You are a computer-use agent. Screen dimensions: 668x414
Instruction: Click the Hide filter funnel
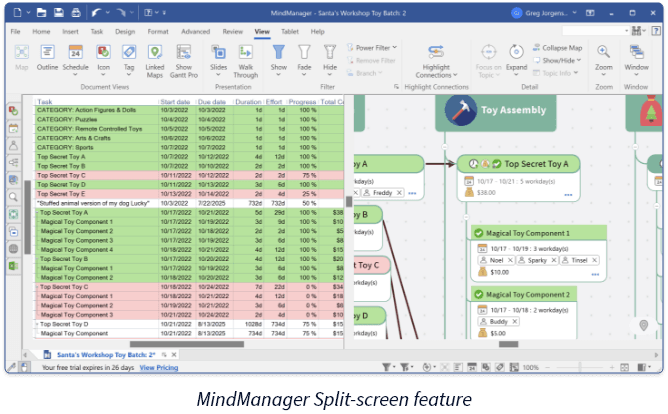coord(330,52)
